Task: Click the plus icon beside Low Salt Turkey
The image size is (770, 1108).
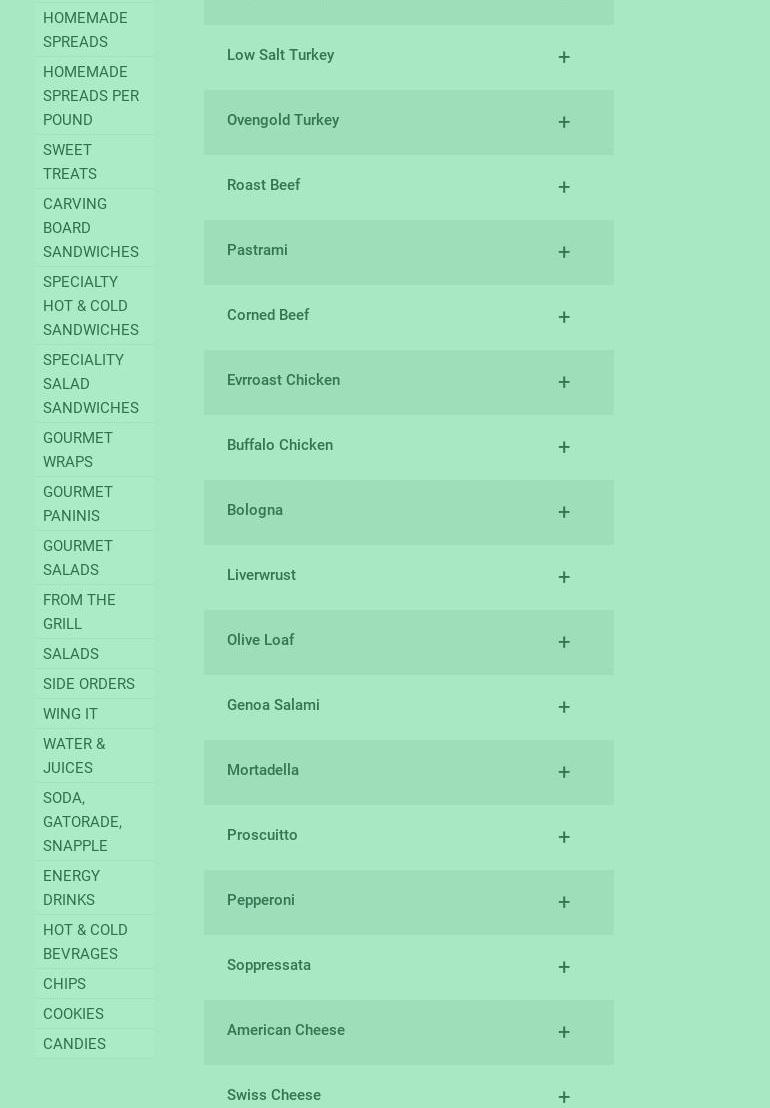Action: click(564, 57)
